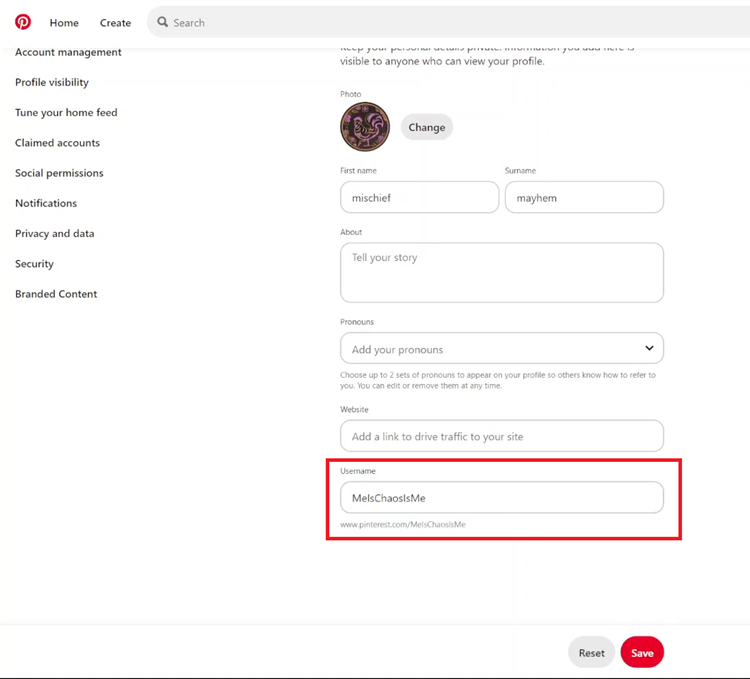Click the Change photo button
The image size is (750, 679).
[x=427, y=127]
